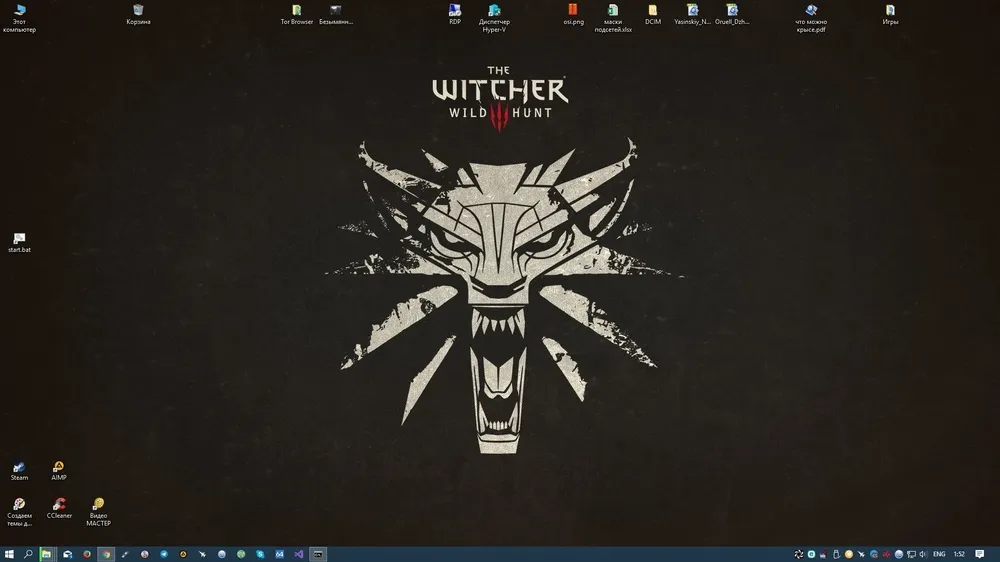
Task: Open Telegram from the taskbar
Action: [164, 554]
